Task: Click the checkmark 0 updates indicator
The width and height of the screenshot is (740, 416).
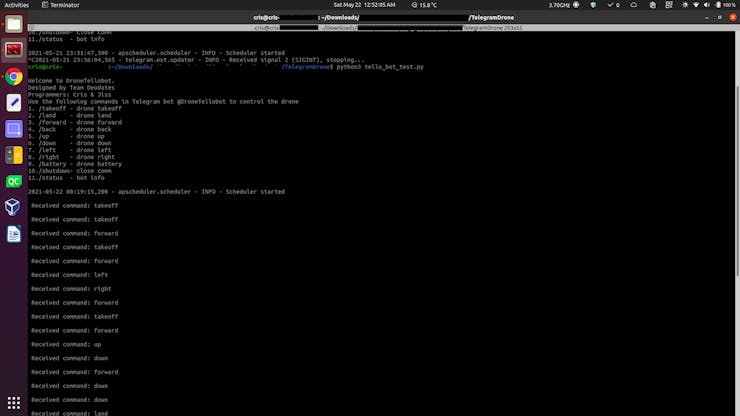Action: pyautogui.click(x=614, y=5)
